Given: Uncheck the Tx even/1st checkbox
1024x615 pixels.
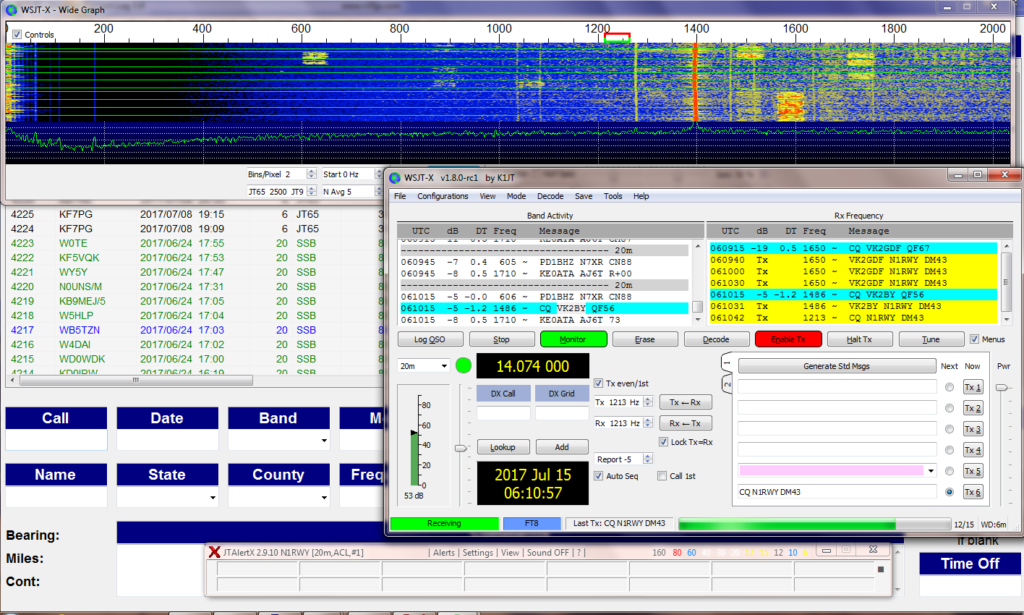Looking at the screenshot, I should pos(598,383).
